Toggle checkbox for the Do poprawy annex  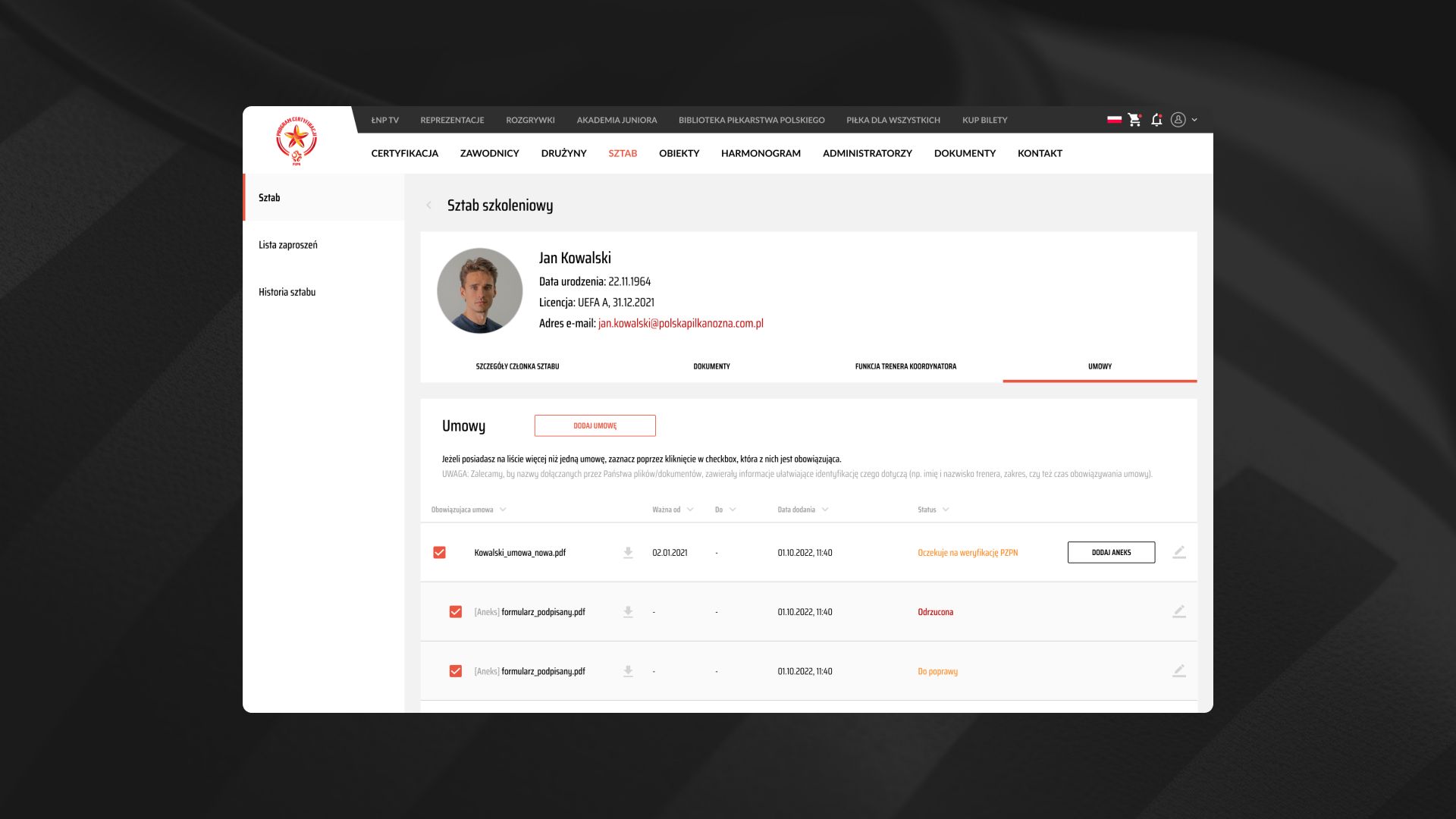coord(456,671)
